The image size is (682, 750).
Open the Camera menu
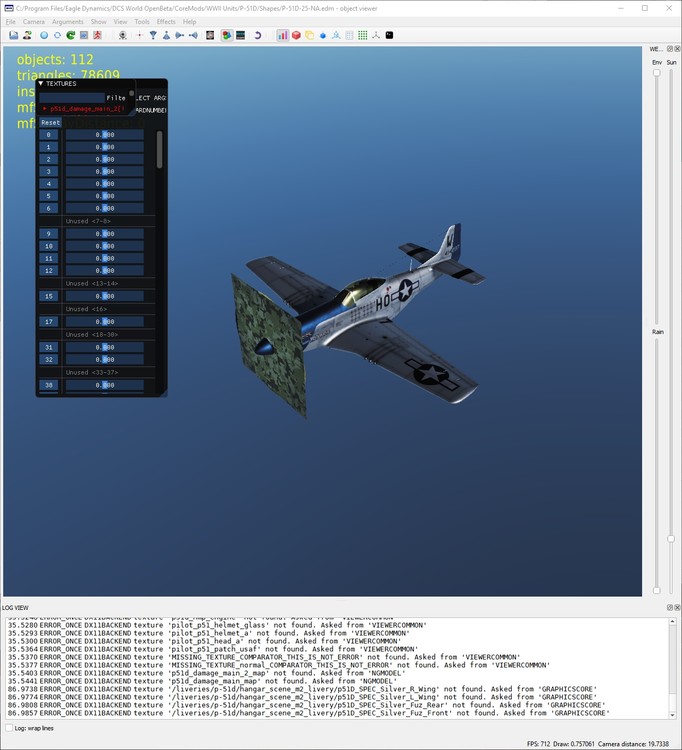[x=33, y=22]
